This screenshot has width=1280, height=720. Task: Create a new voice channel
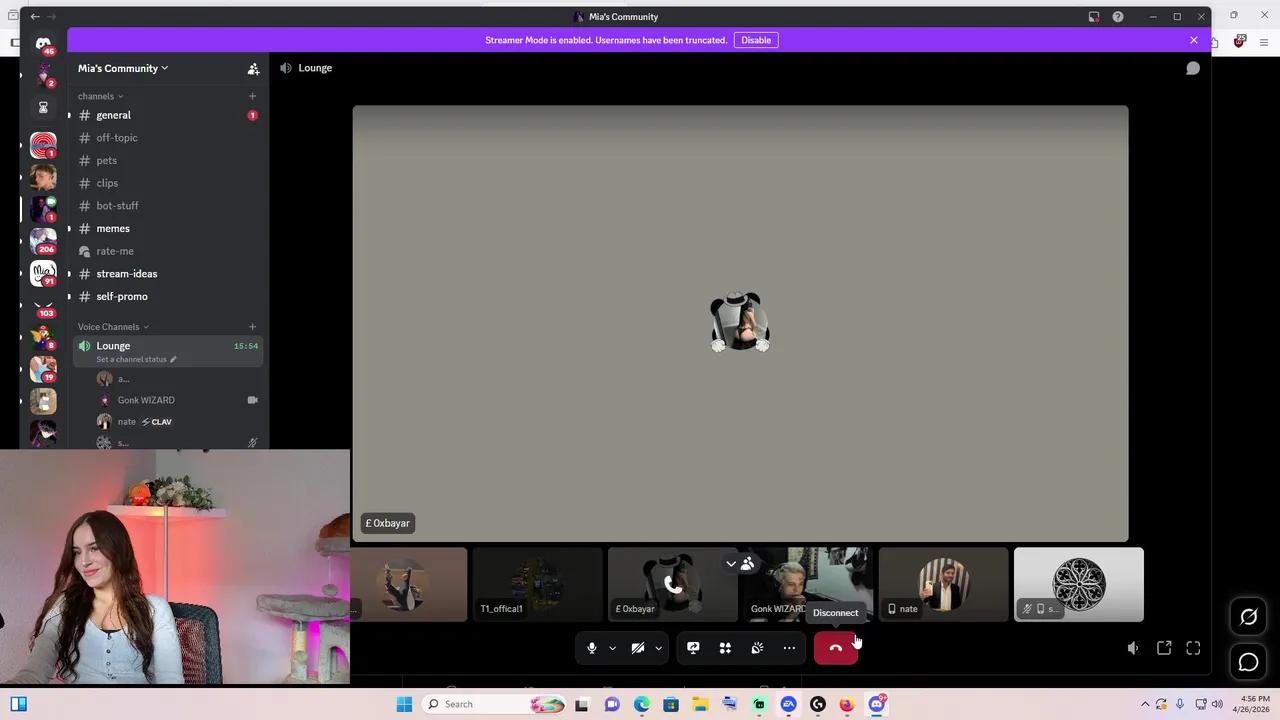pyautogui.click(x=252, y=327)
